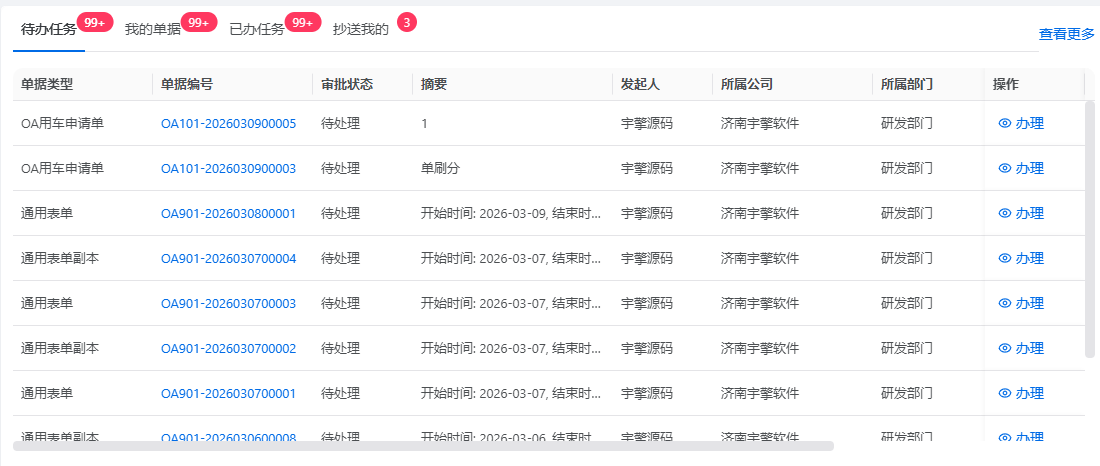Click the badge 3 on 抄送我的

point(407,22)
